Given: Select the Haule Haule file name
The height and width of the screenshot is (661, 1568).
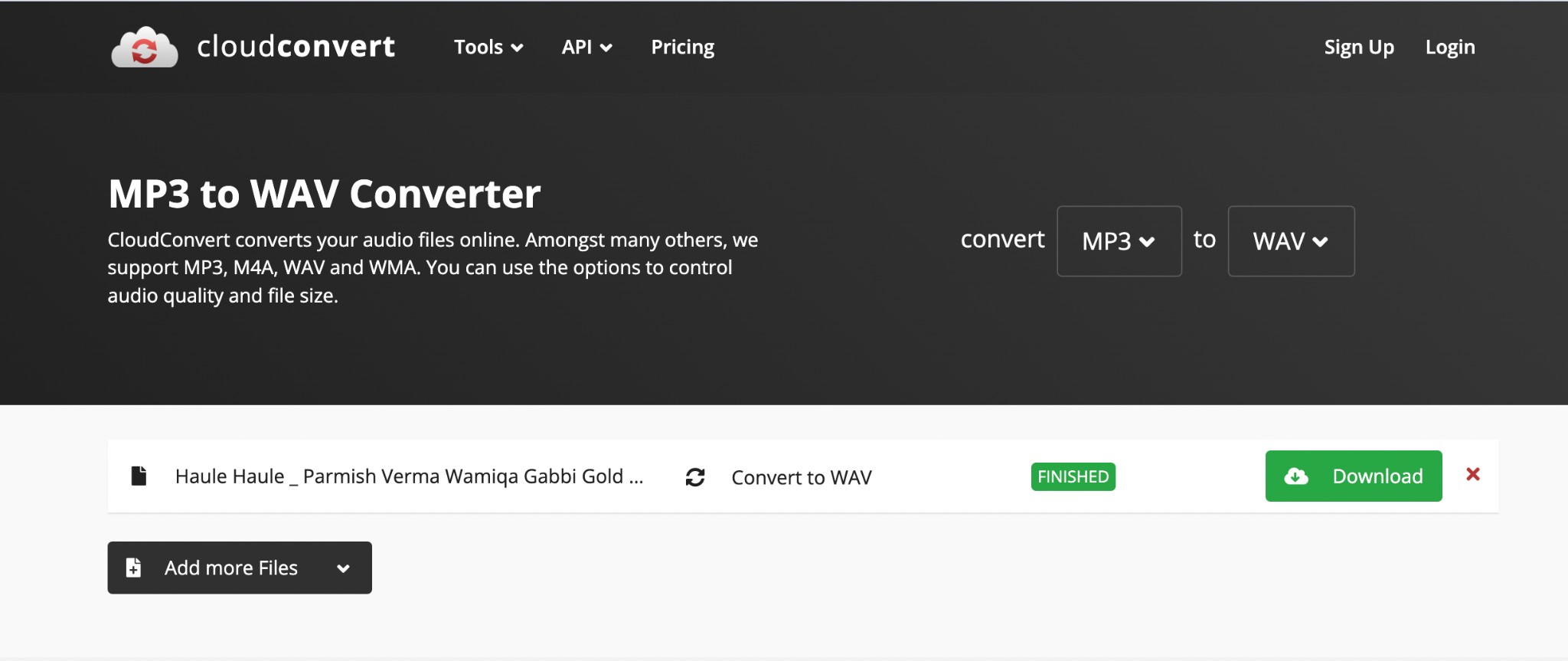Looking at the screenshot, I should pyautogui.click(x=409, y=476).
